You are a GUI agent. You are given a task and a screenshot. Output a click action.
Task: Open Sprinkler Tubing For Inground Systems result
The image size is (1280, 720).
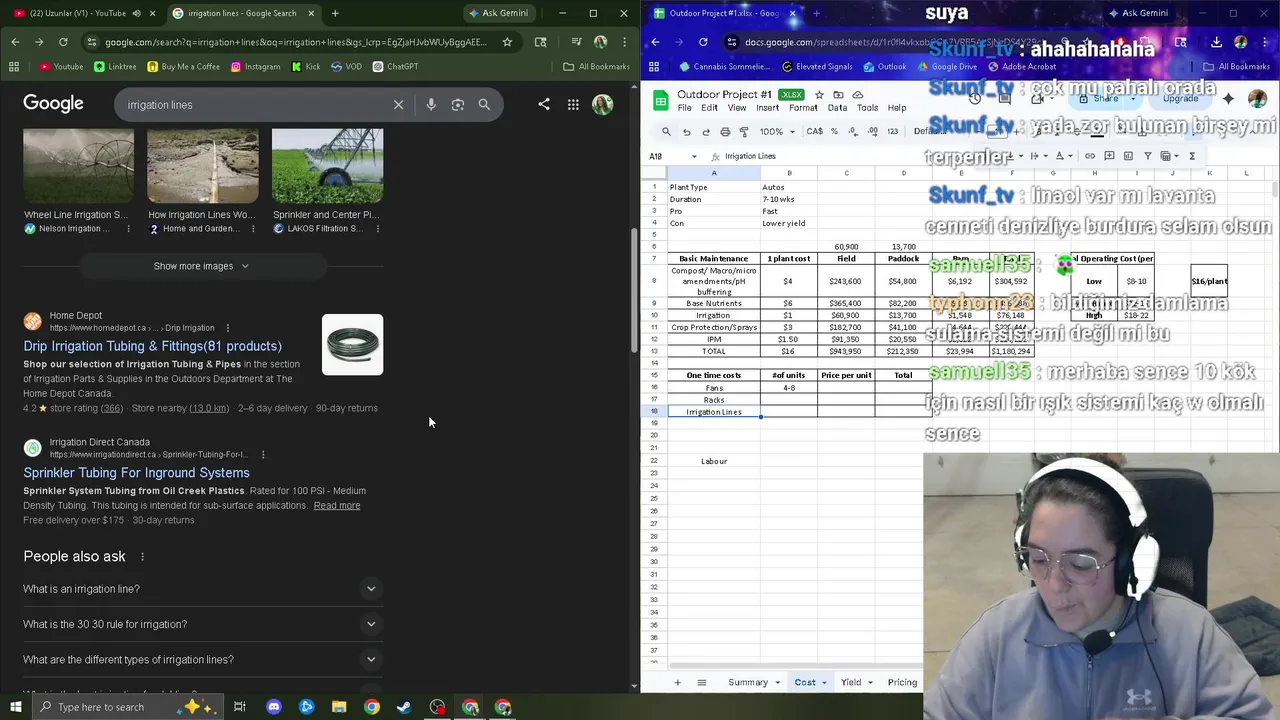click(137, 473)
